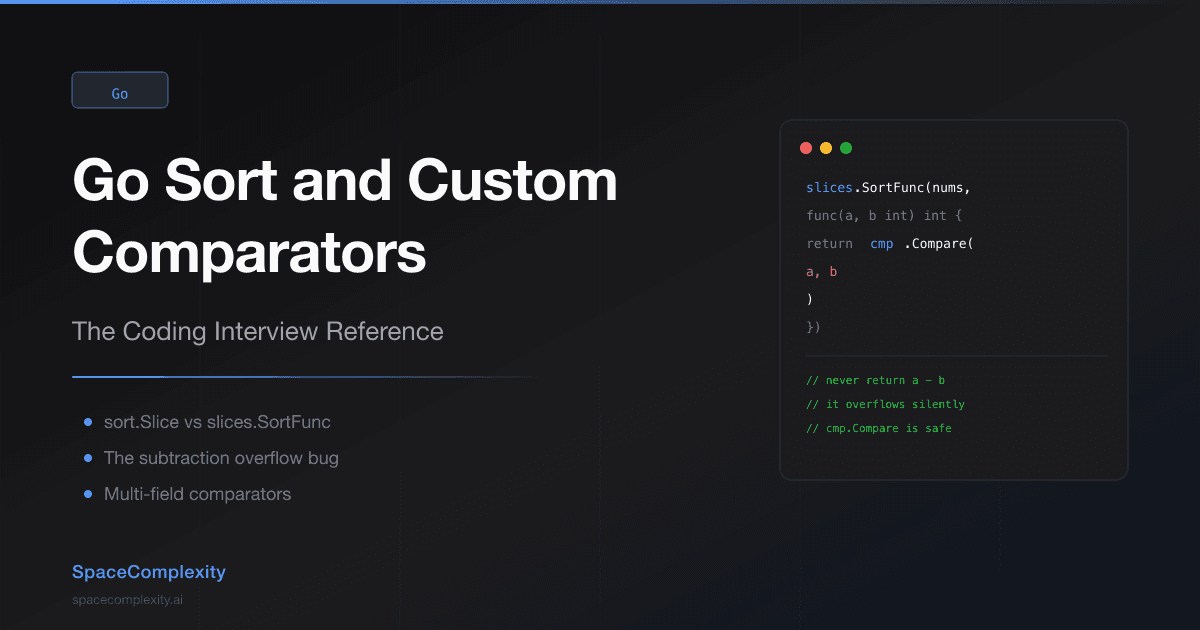The image size is (1200, 630).
Task: Click the comment "// it overflows silently"
Action: [x=885, y=404]
